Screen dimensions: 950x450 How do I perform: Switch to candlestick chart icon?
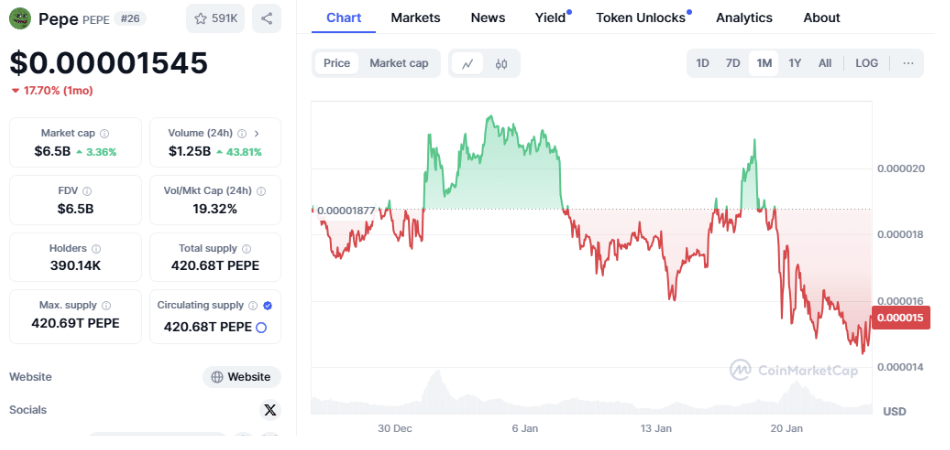pyautogui.click(x=502, y=63)
